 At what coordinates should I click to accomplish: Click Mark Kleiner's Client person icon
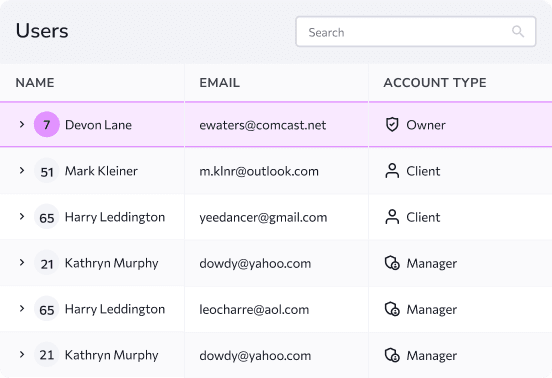pos(392,171)
